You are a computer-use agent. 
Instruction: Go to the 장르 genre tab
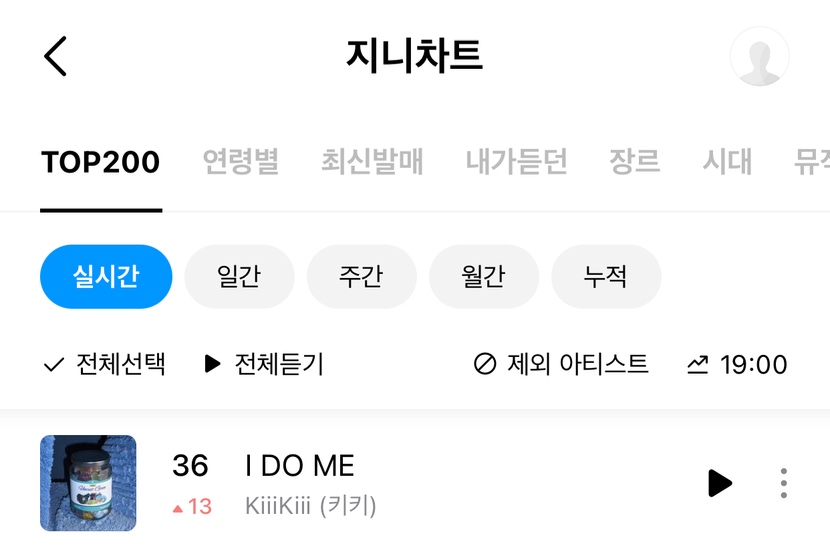click(634, 162)
